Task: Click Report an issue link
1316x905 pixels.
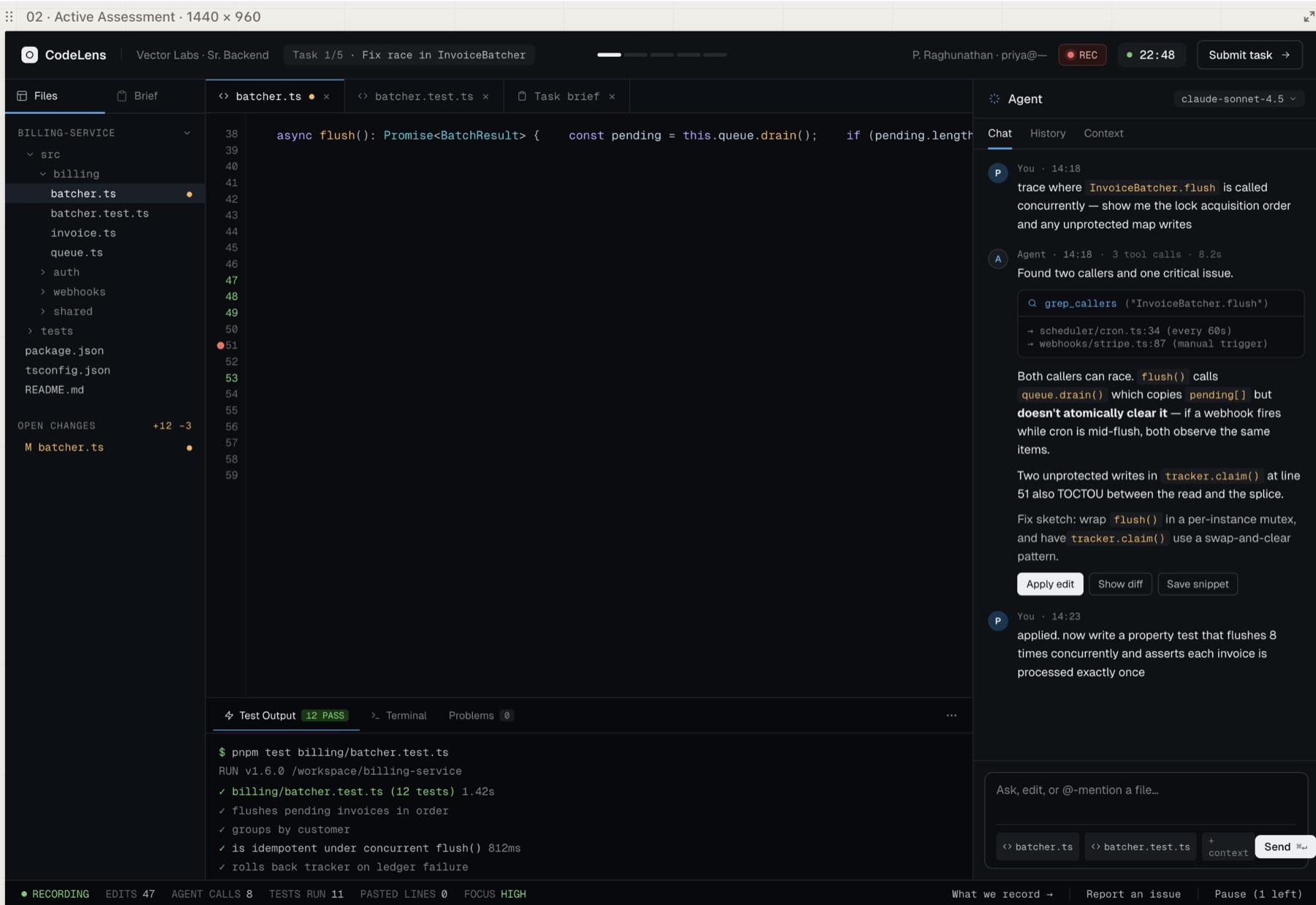Action: point(1133,894)
